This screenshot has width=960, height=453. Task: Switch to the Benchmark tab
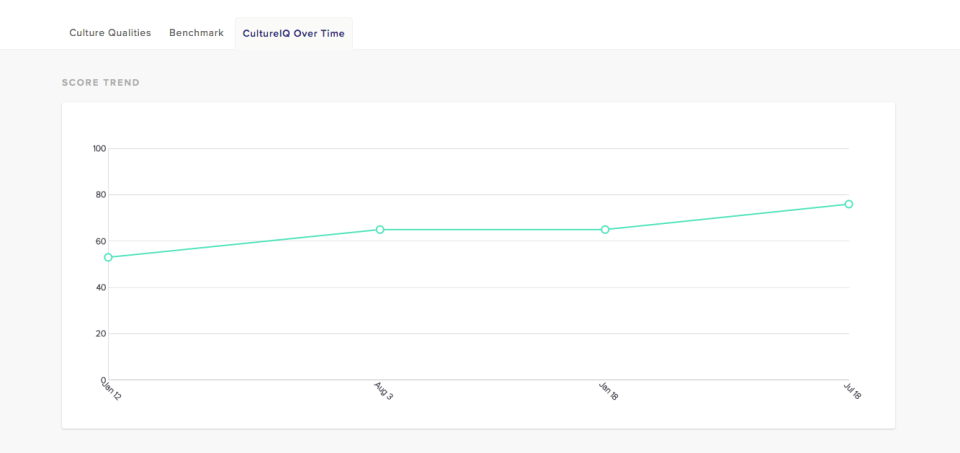click(196, 33)
